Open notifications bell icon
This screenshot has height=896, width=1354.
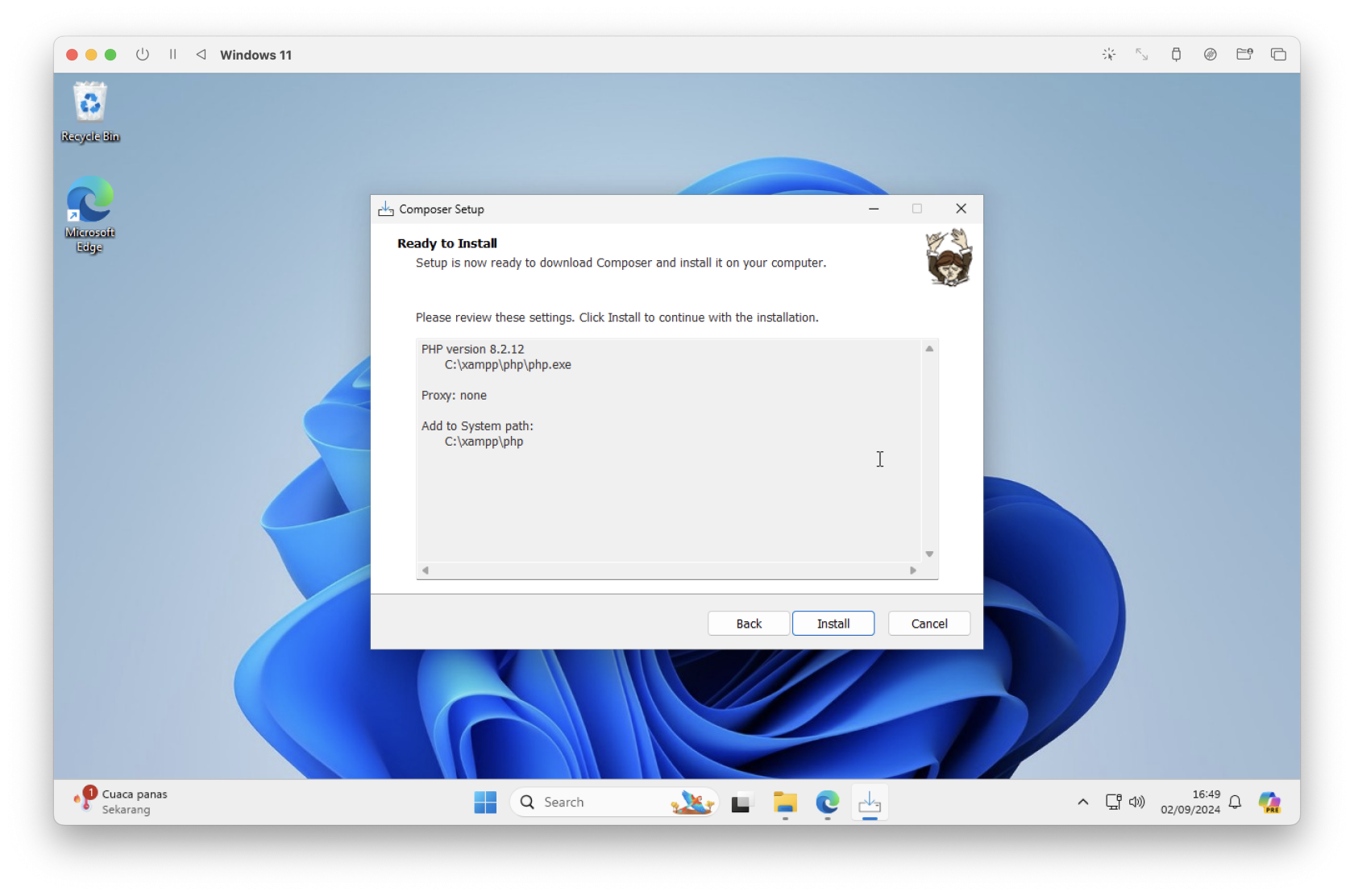[x=1235, y=802]
